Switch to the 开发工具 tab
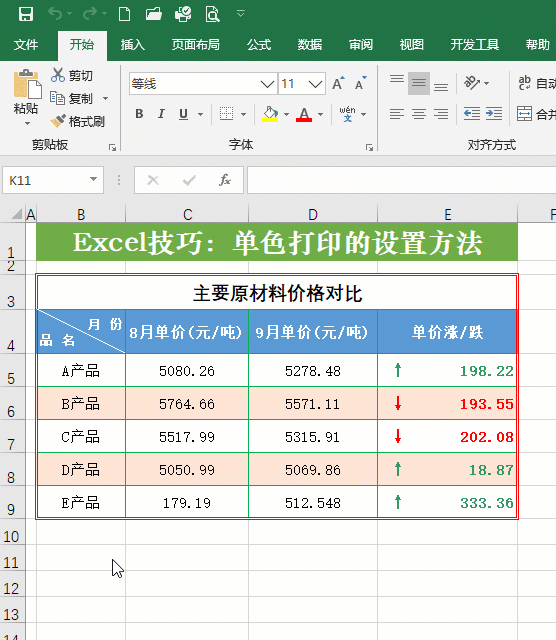Image resolution: width=556 pixels, height=640 pixels. coord(475,44)
